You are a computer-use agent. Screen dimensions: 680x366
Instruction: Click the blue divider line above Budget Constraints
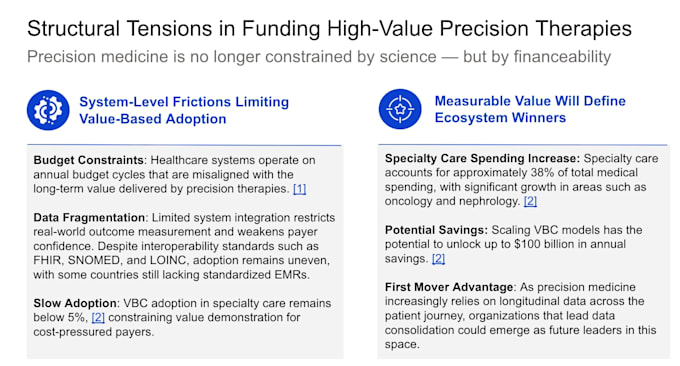(x=184, y=145)
